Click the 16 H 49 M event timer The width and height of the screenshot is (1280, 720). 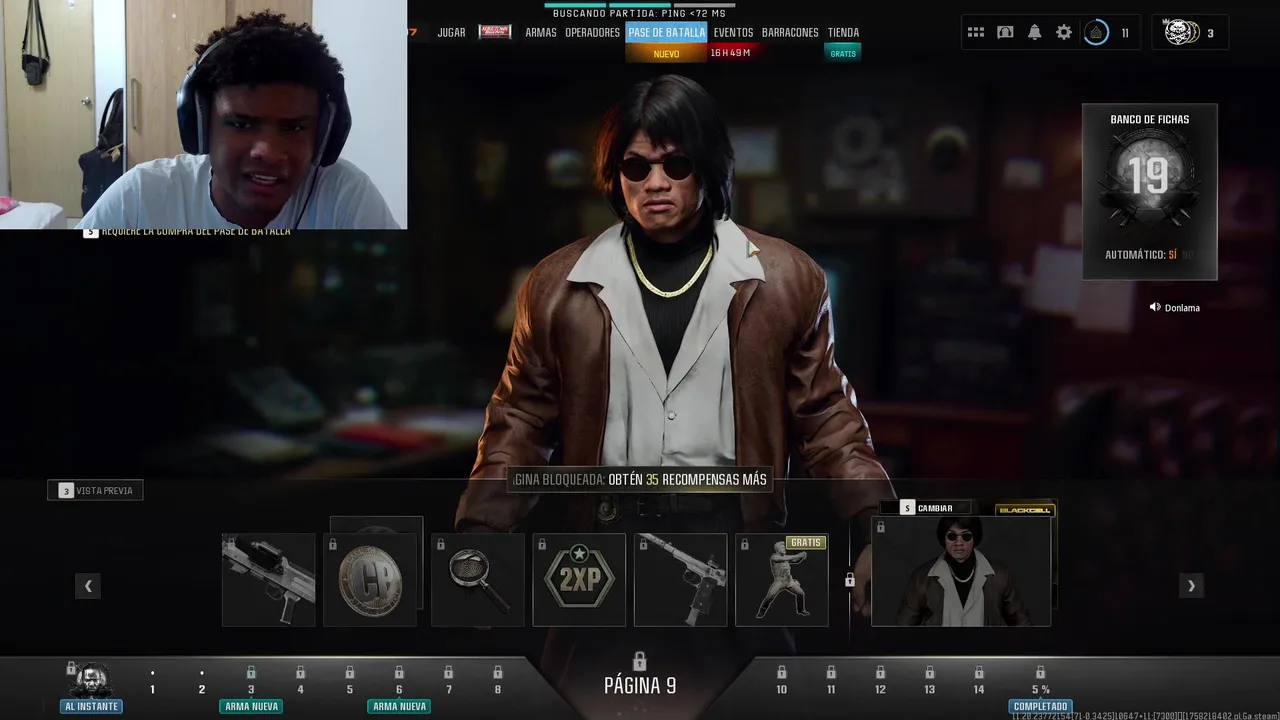coord(730,53)
